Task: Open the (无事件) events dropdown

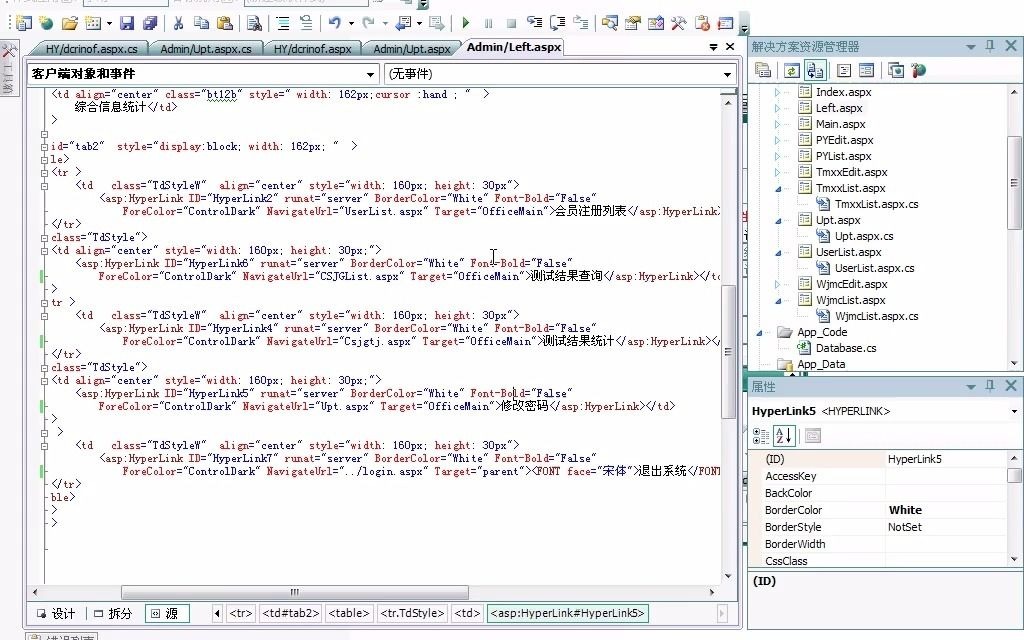Action: (728, 72)
